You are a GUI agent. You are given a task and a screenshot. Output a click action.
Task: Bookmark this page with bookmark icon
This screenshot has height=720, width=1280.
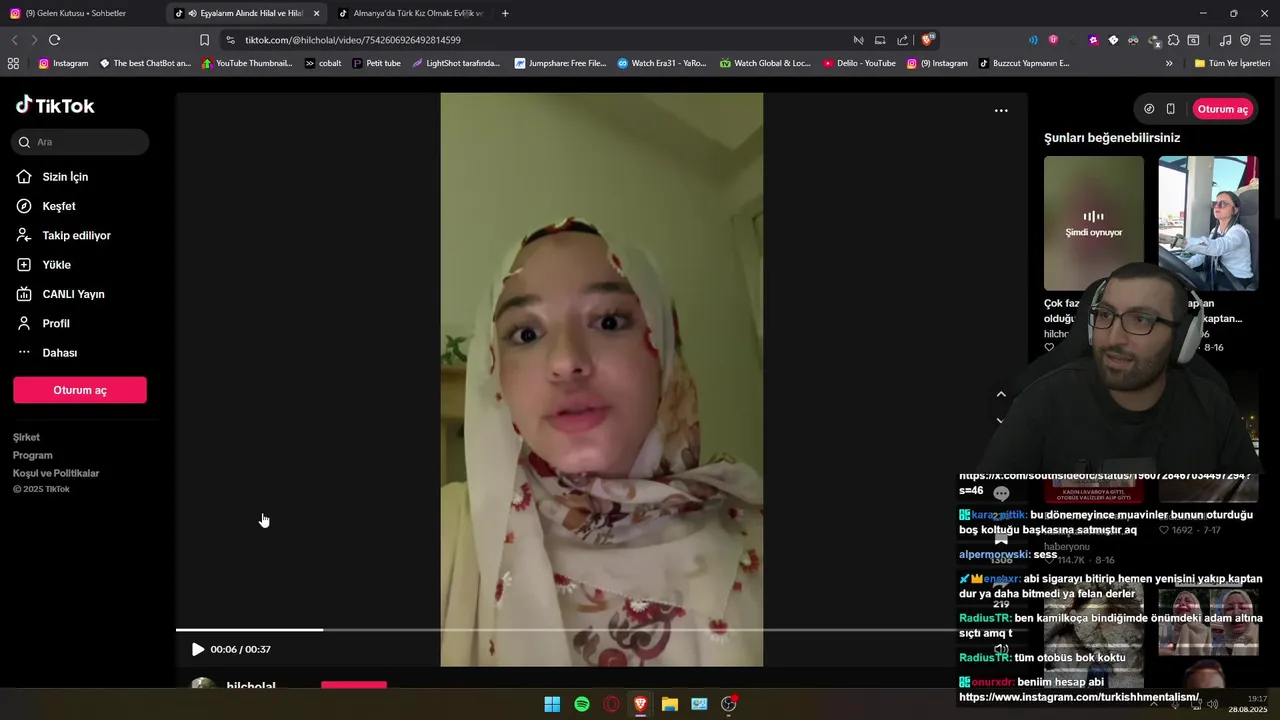click(204, 40)
